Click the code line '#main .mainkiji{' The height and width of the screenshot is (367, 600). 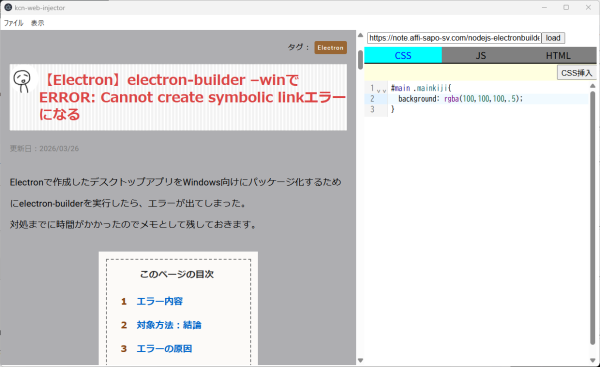tap(421, 88)
